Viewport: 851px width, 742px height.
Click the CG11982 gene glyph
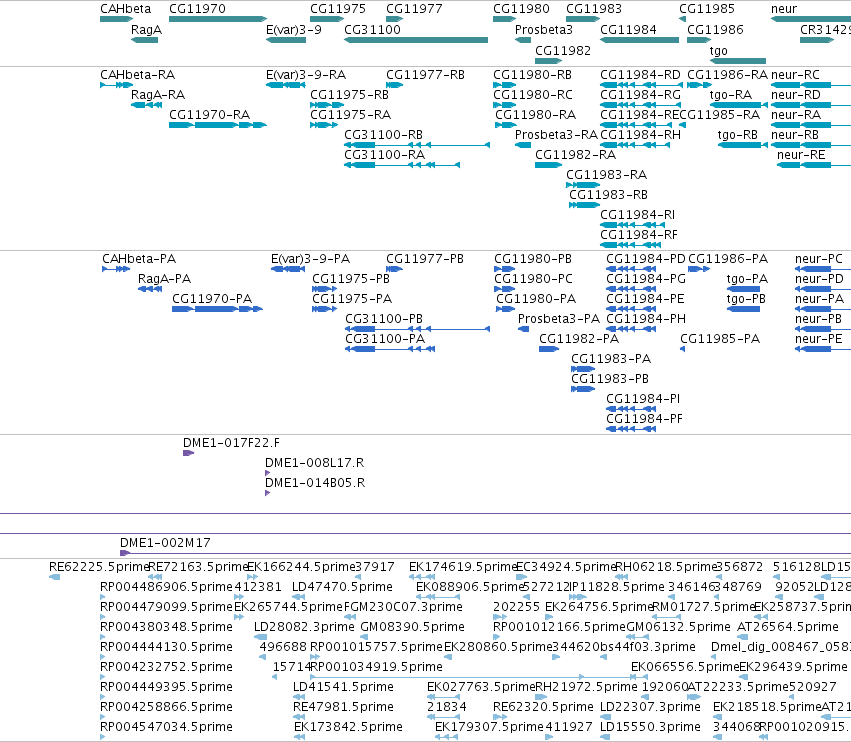pyautogui.click(x=548, y=61)
